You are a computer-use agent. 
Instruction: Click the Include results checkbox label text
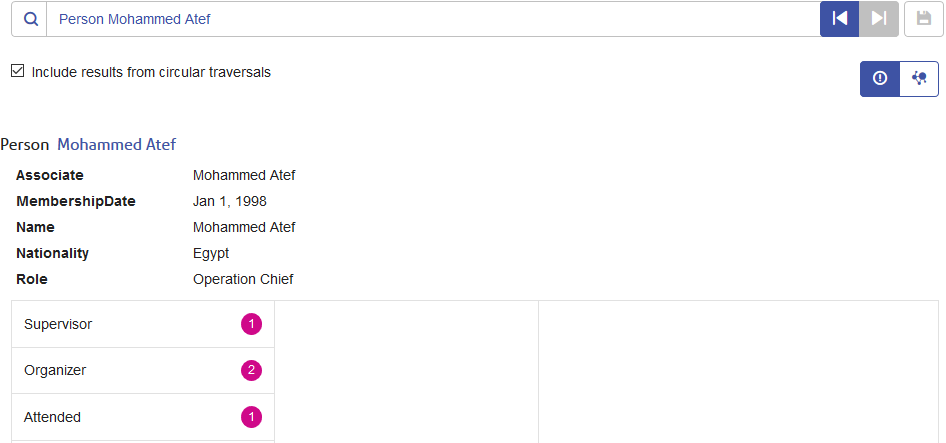tap(151, 72)
